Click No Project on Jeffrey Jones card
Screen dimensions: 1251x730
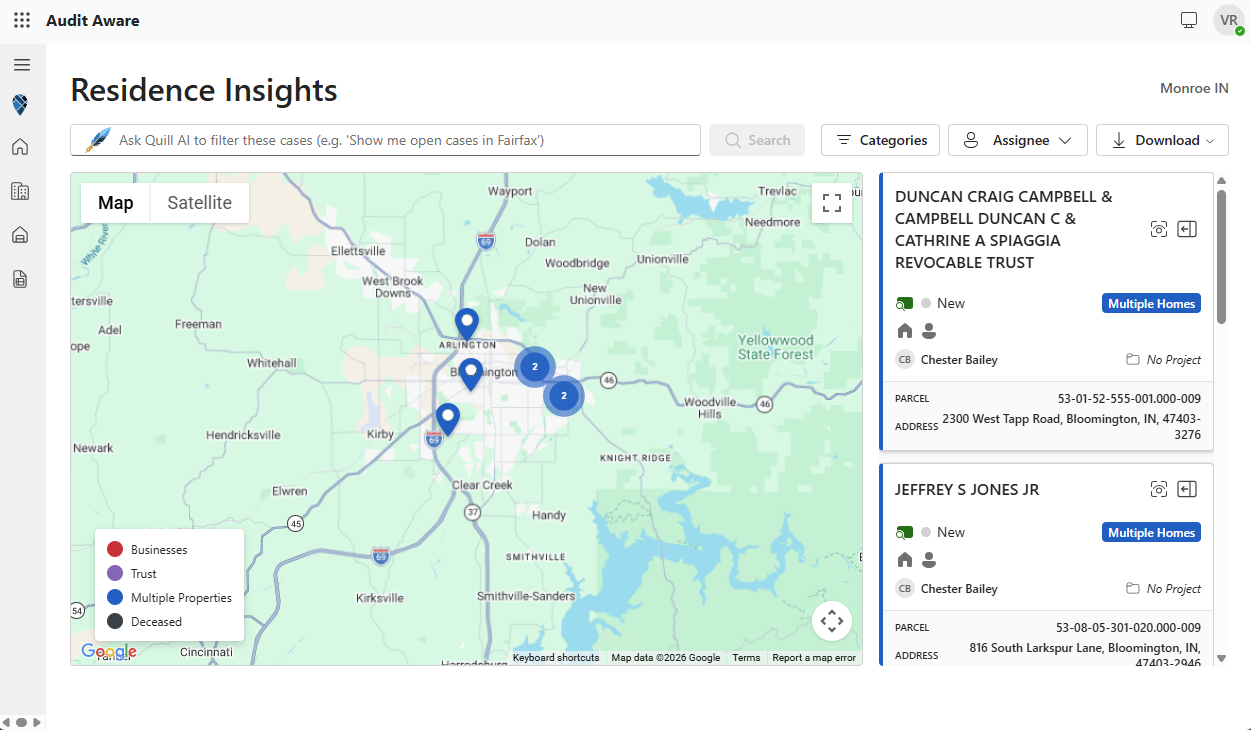[x=1163, y=588]
